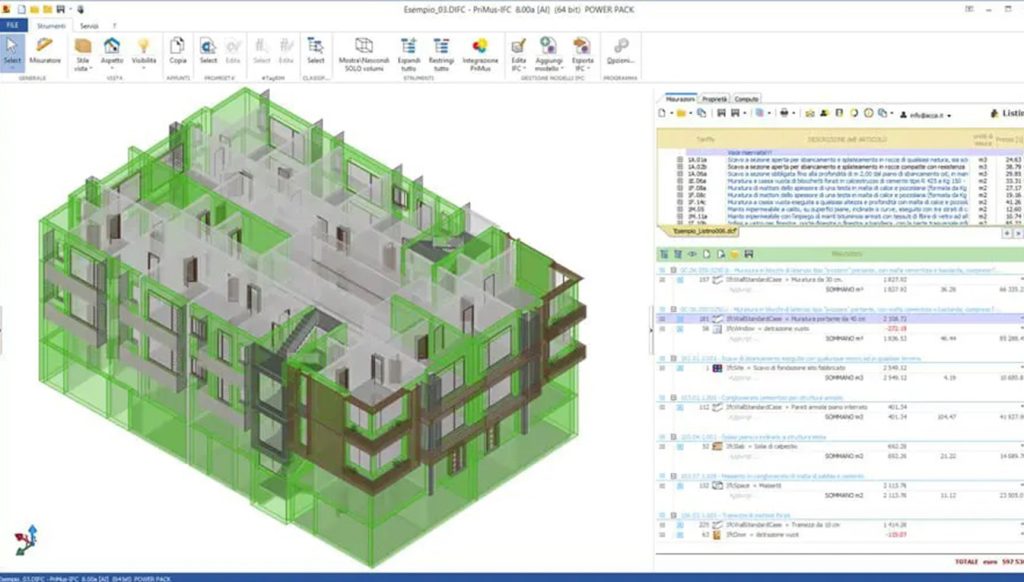The width and height of the screenshot is (1024, 582).
Task: Click the panel splitter collapse handle
Action: 651,331
